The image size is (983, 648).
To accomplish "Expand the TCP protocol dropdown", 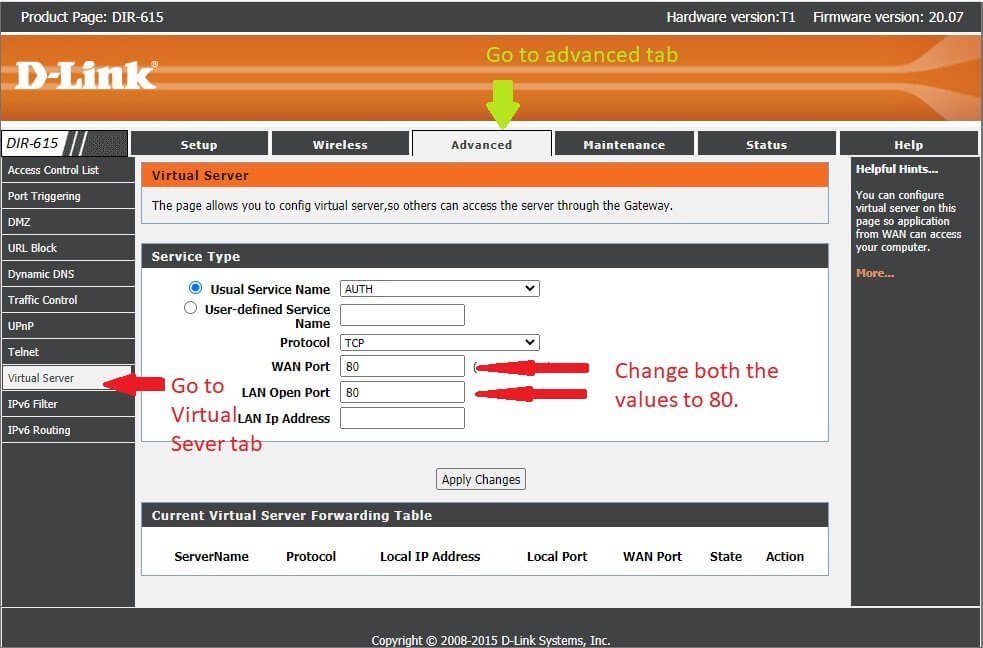I will coord(439,342).
